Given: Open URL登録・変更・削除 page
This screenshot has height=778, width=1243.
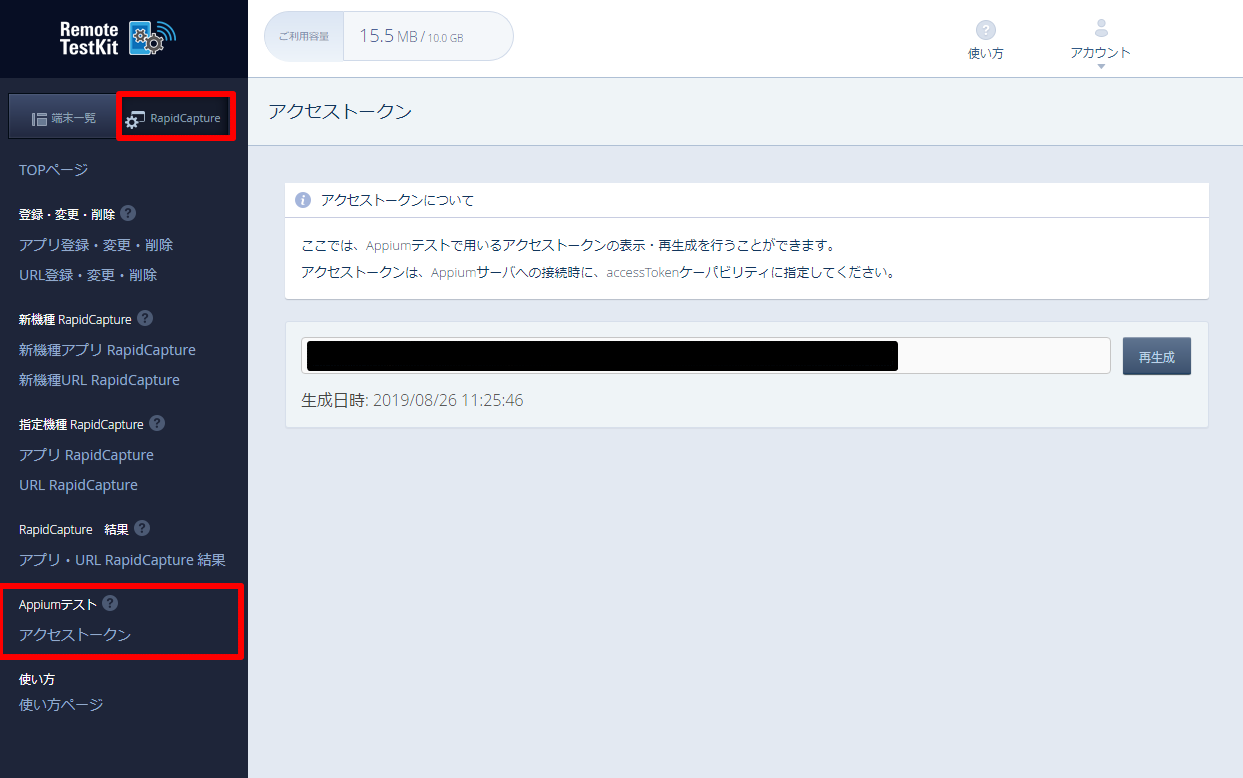Looking at the screenshot, I should point(88,275).
